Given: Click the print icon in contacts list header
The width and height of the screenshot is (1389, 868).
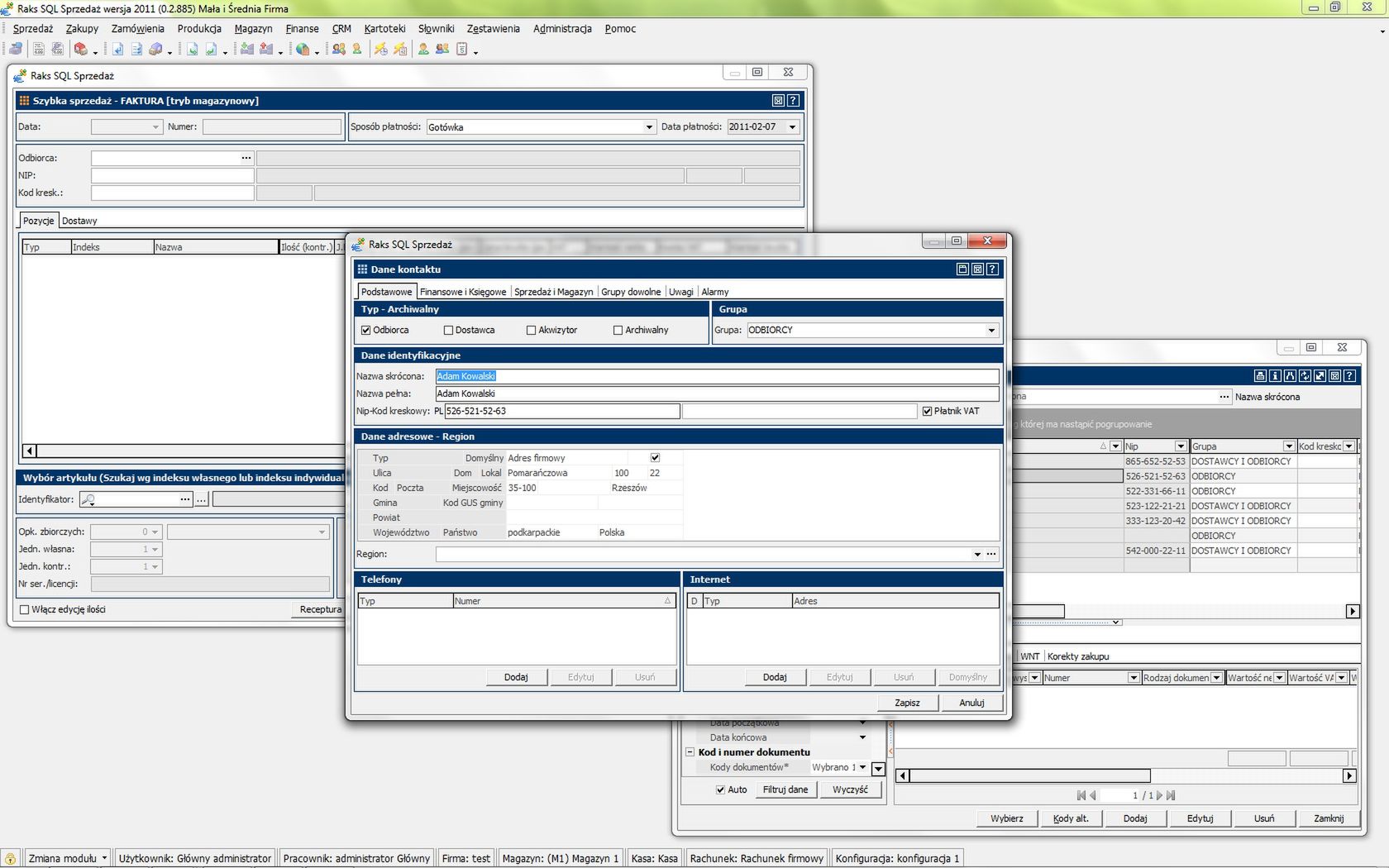Looking at the screenshot, I should (x=1260, y=375).
